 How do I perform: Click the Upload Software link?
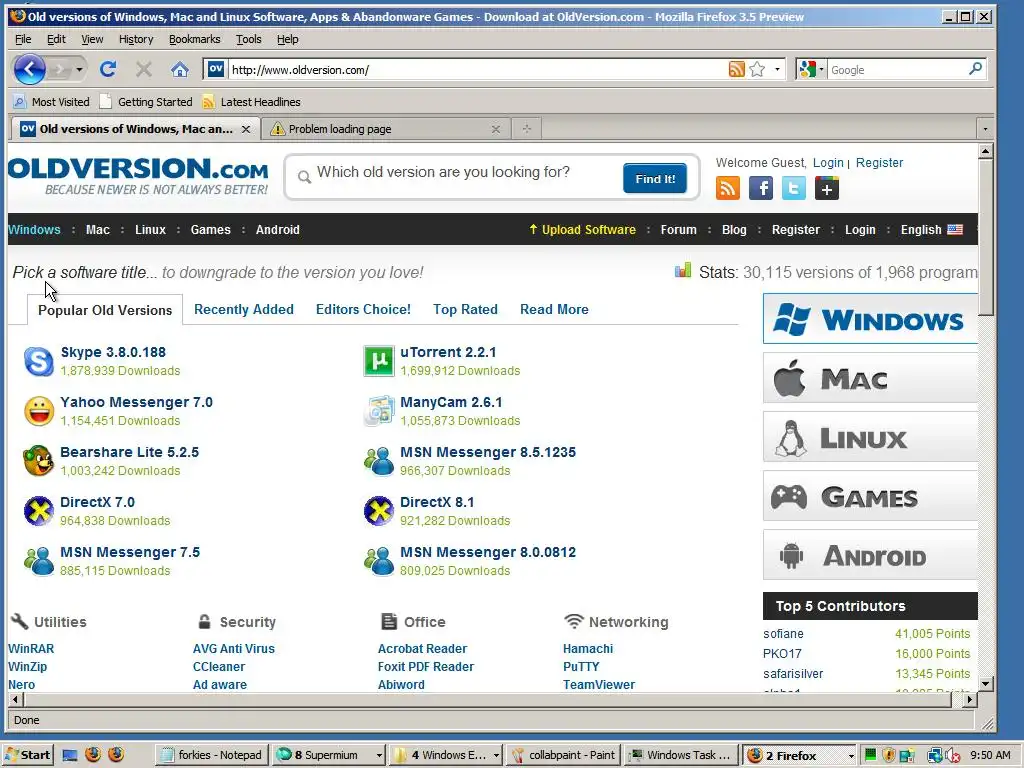[583, 229]
